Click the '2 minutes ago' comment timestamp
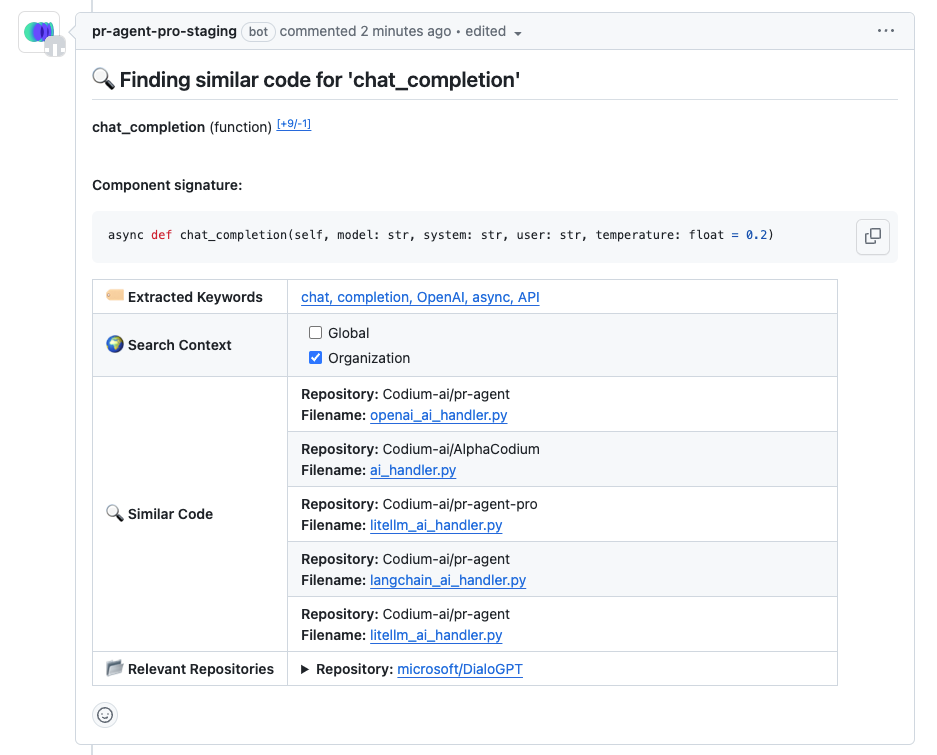The height and width of the screenshot is (755, 937). pyautogui.click(x=408, y=31)
